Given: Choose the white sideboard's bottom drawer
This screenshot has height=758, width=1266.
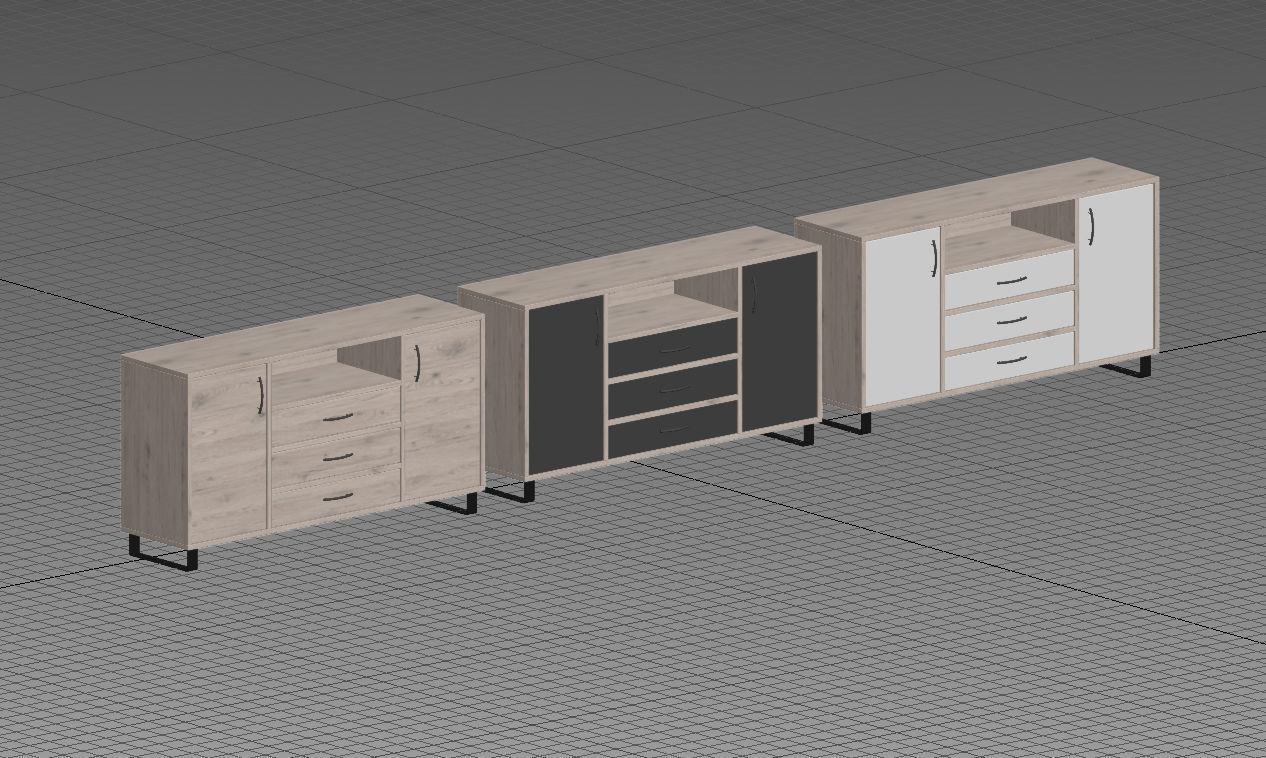Looking at the screenshot, I should pos(1010,361).
